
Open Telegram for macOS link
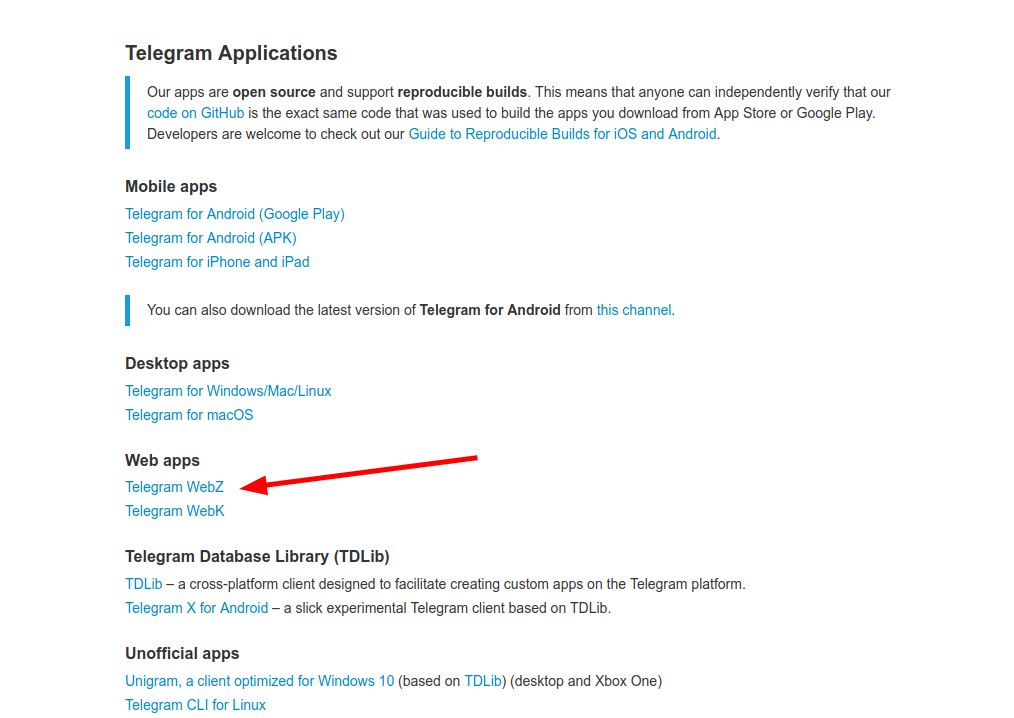coord(189,415)
